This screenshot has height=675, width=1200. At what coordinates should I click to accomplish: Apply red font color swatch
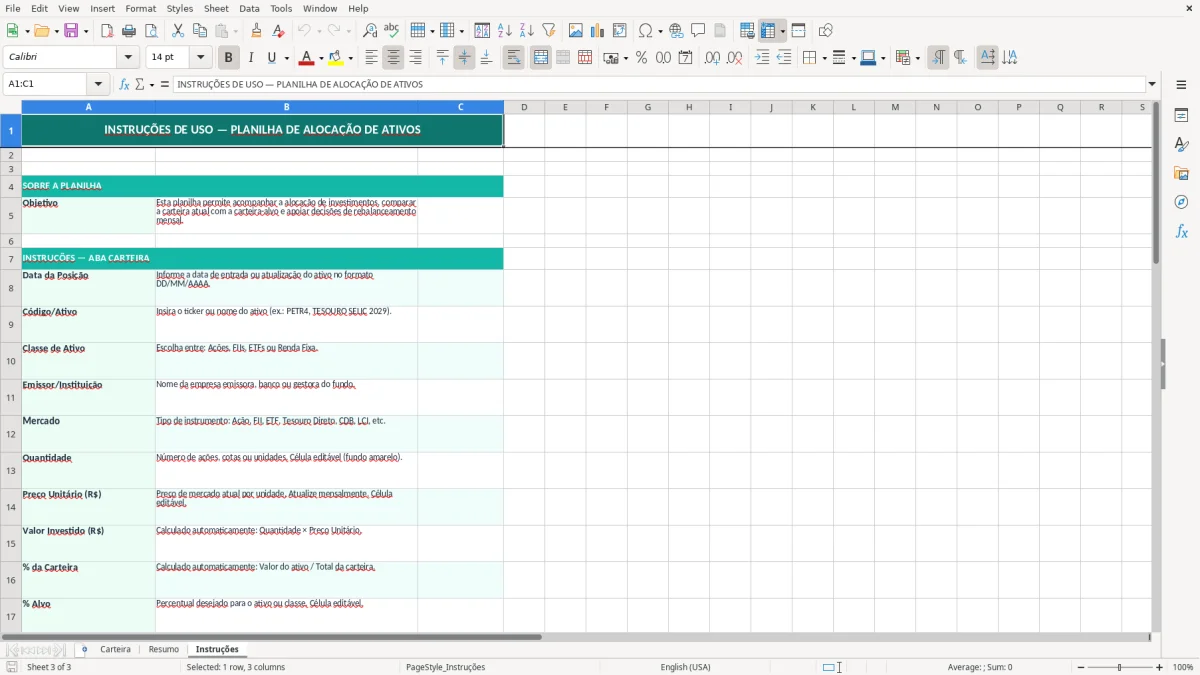coord(307,58)
